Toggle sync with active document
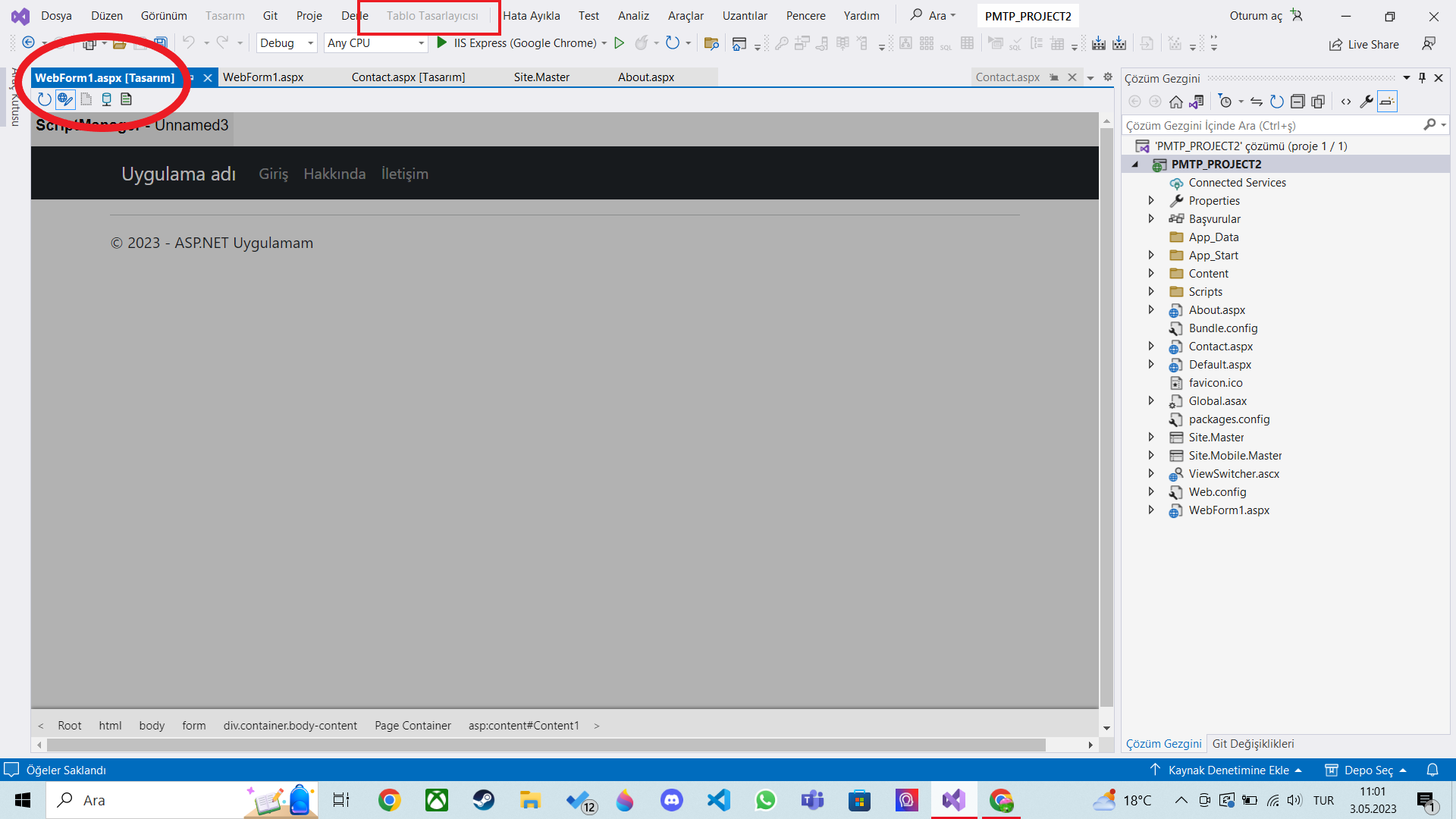The image size is (1456, 819). pos(1257,102)
